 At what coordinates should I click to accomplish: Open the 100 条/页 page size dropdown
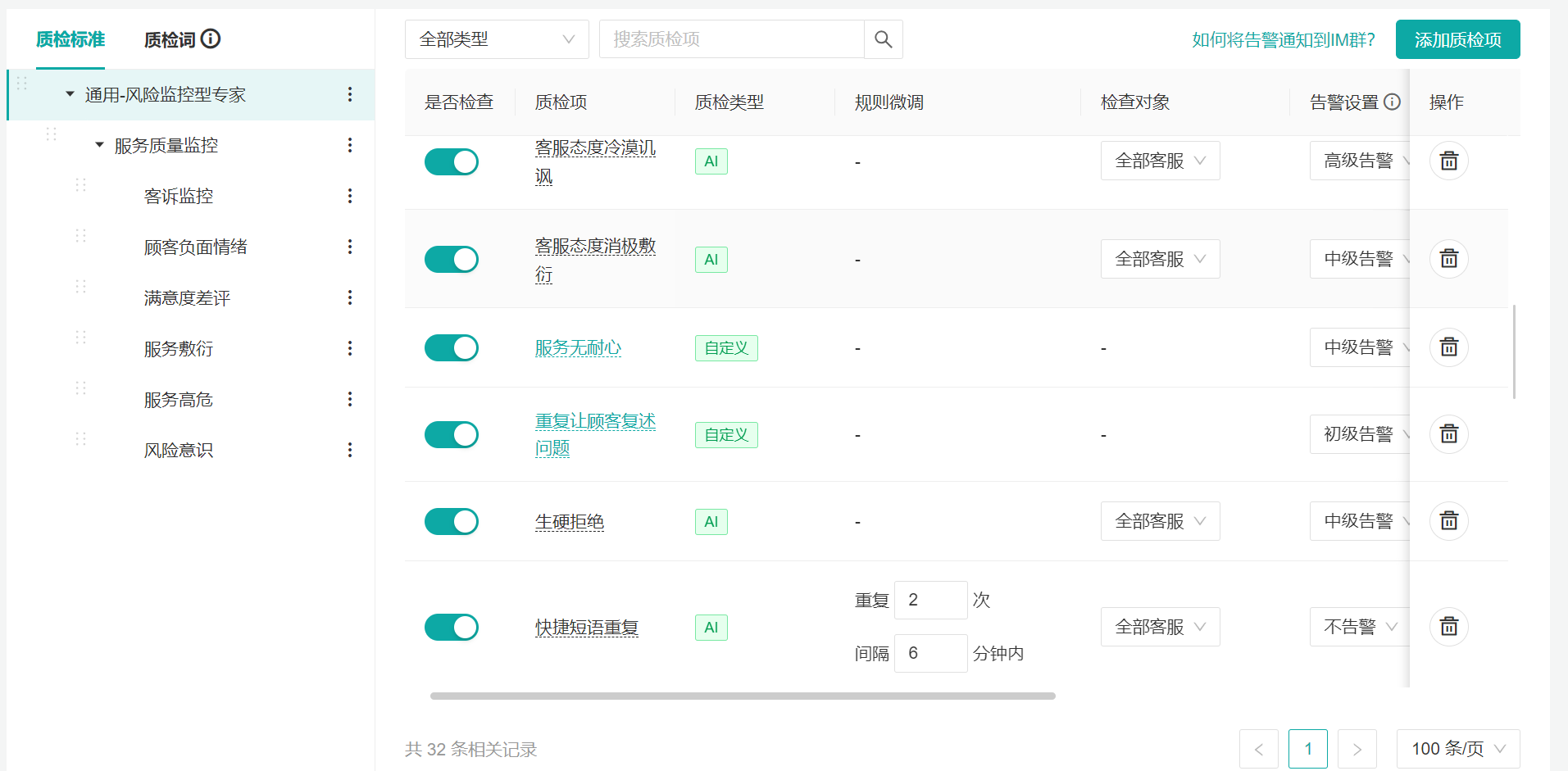[1458, 749]
